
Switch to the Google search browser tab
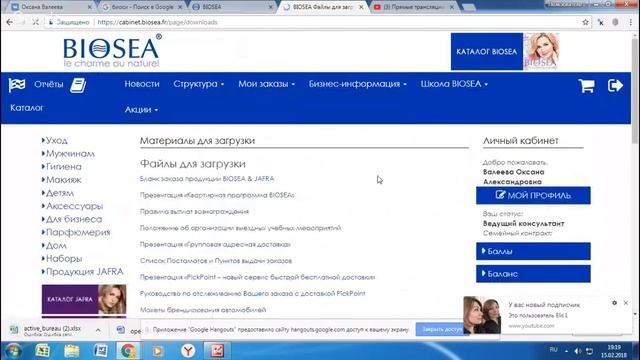(142, 7)
